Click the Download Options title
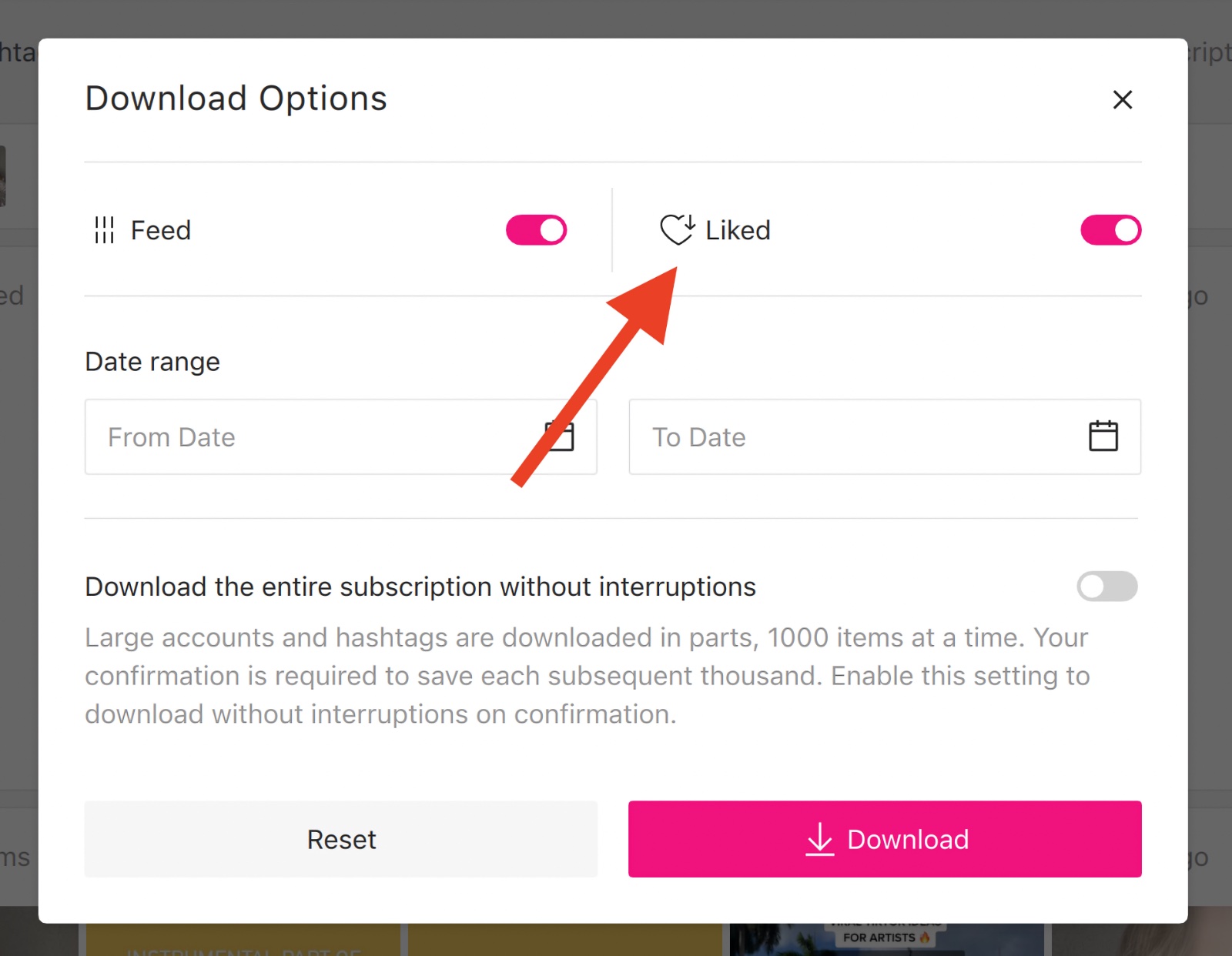The height and width of the screenshot is (956, 1232). (x=236, y=99)
